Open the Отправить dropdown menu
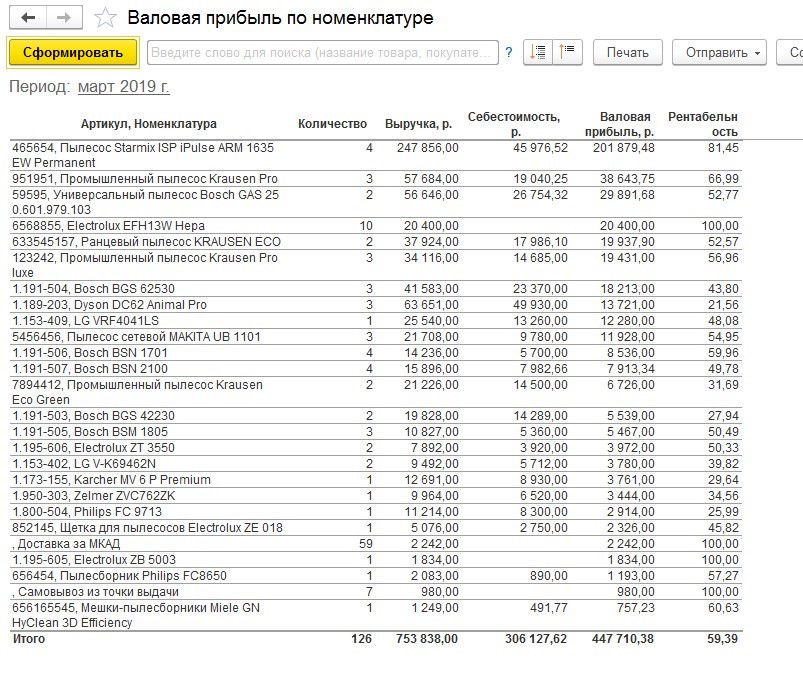The image size is (803, 697). pyautogui.click(x=717, y=52)
